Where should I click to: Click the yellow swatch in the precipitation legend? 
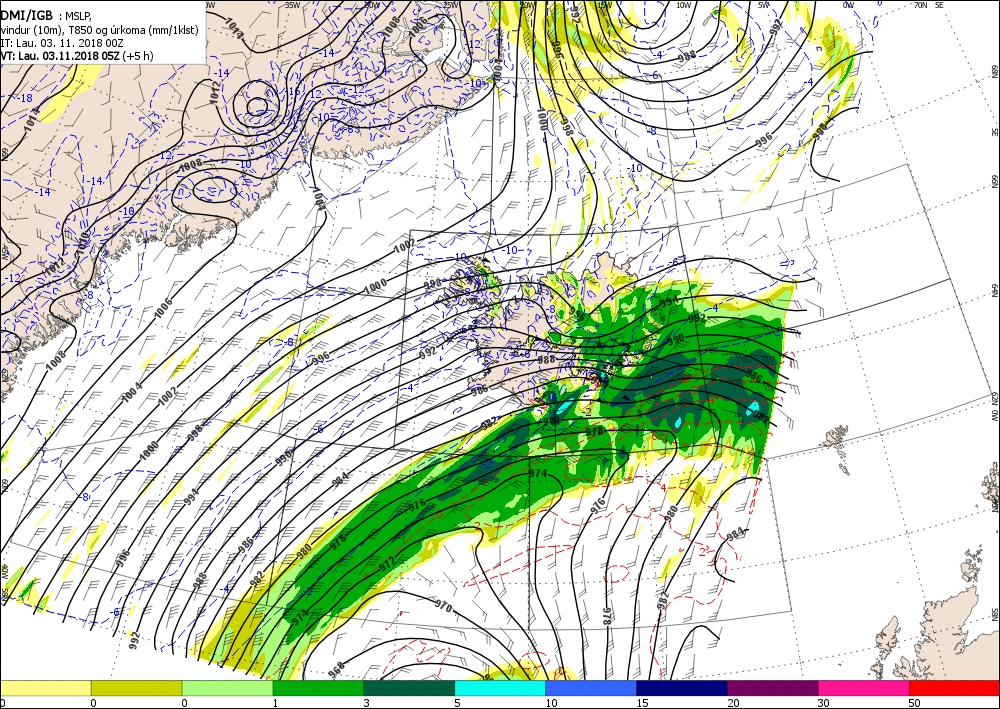click(45, 688)
